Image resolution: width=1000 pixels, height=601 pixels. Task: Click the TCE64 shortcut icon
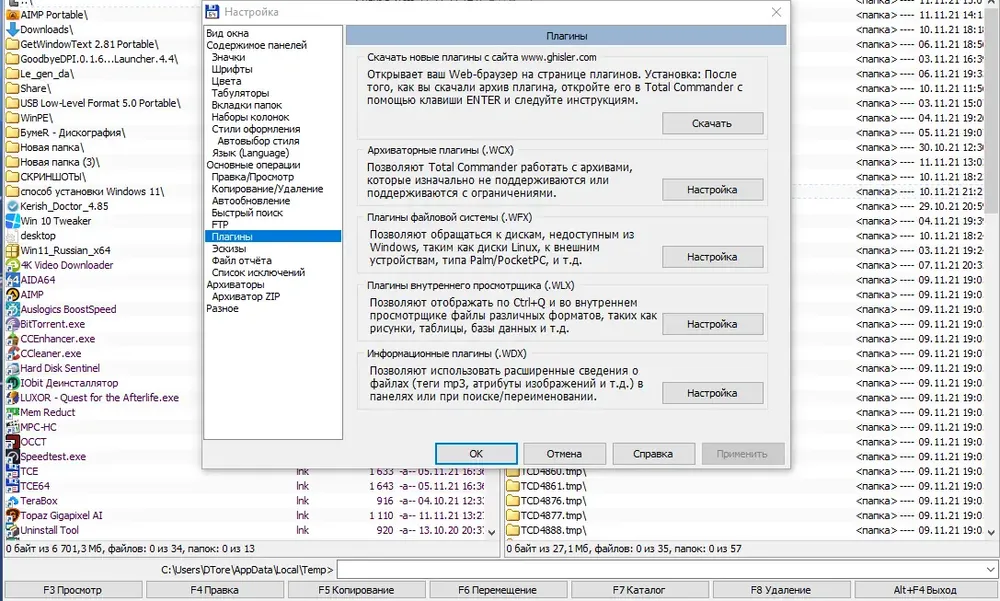(x=12, y=486)
